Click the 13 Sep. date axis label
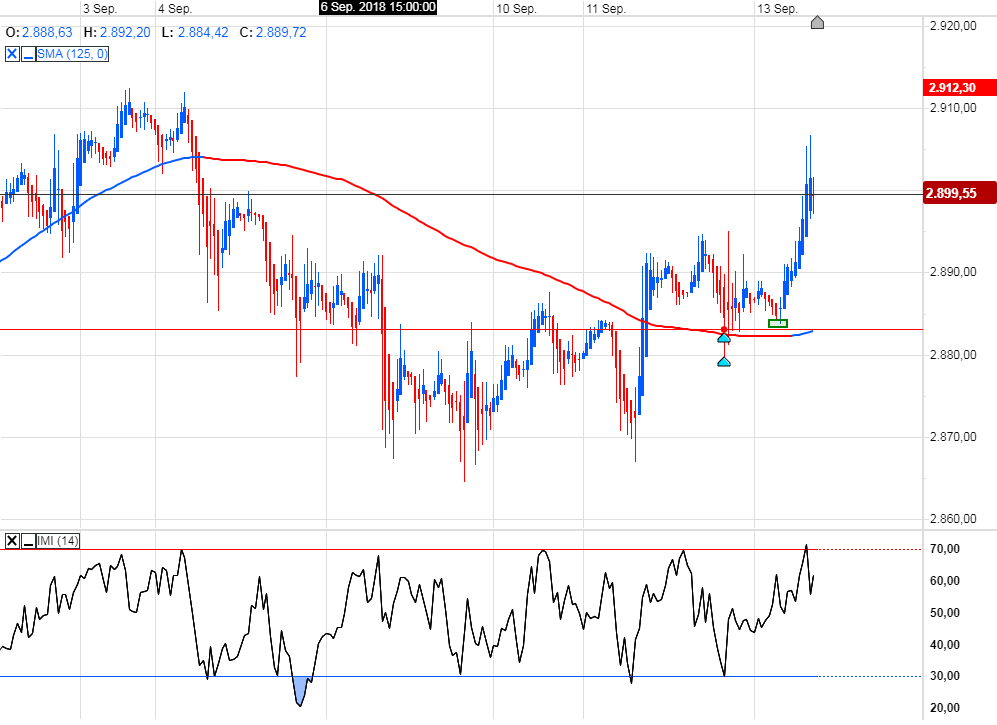The height and width of the screenshot is (725, 997). tap(777, 9)
